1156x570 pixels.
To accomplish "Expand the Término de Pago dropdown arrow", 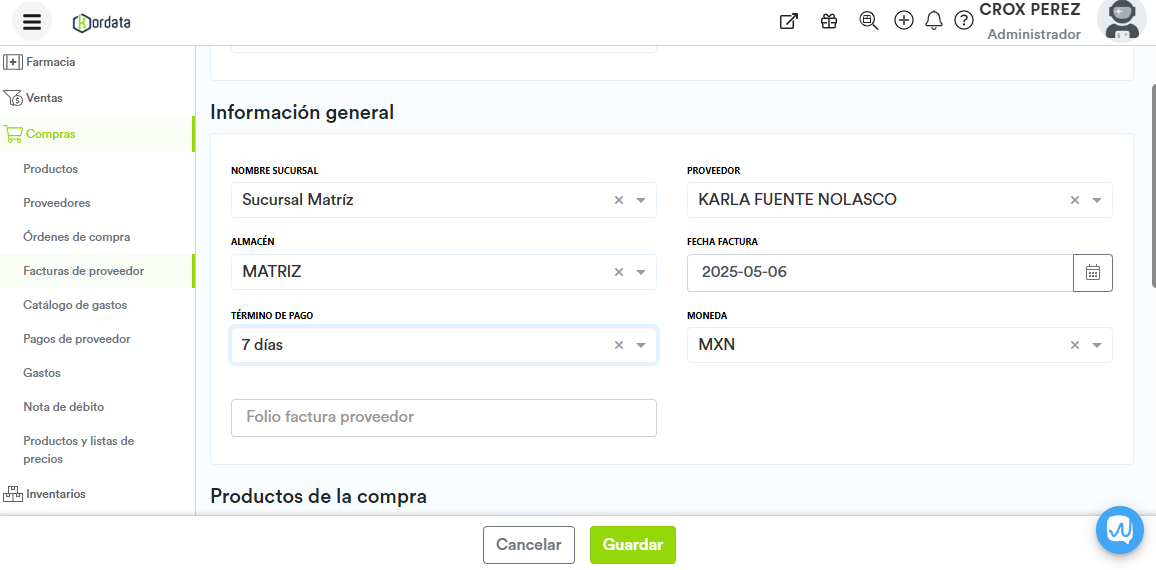I will click(641, 345).
